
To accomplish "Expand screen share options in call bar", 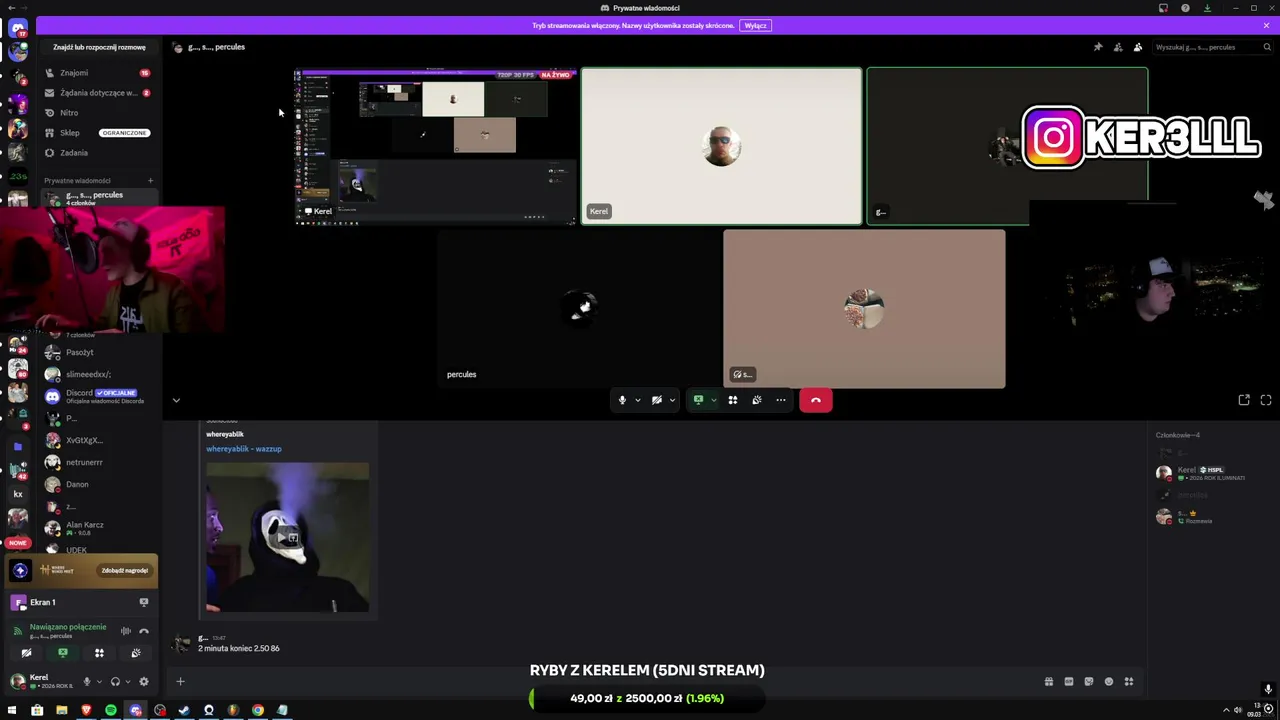I will 713,400.
